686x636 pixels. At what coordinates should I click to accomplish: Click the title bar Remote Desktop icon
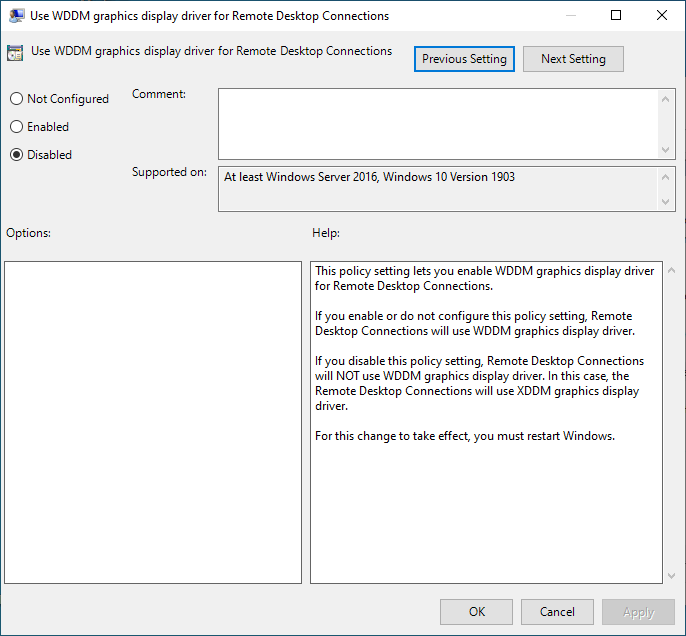pos(16,16)
